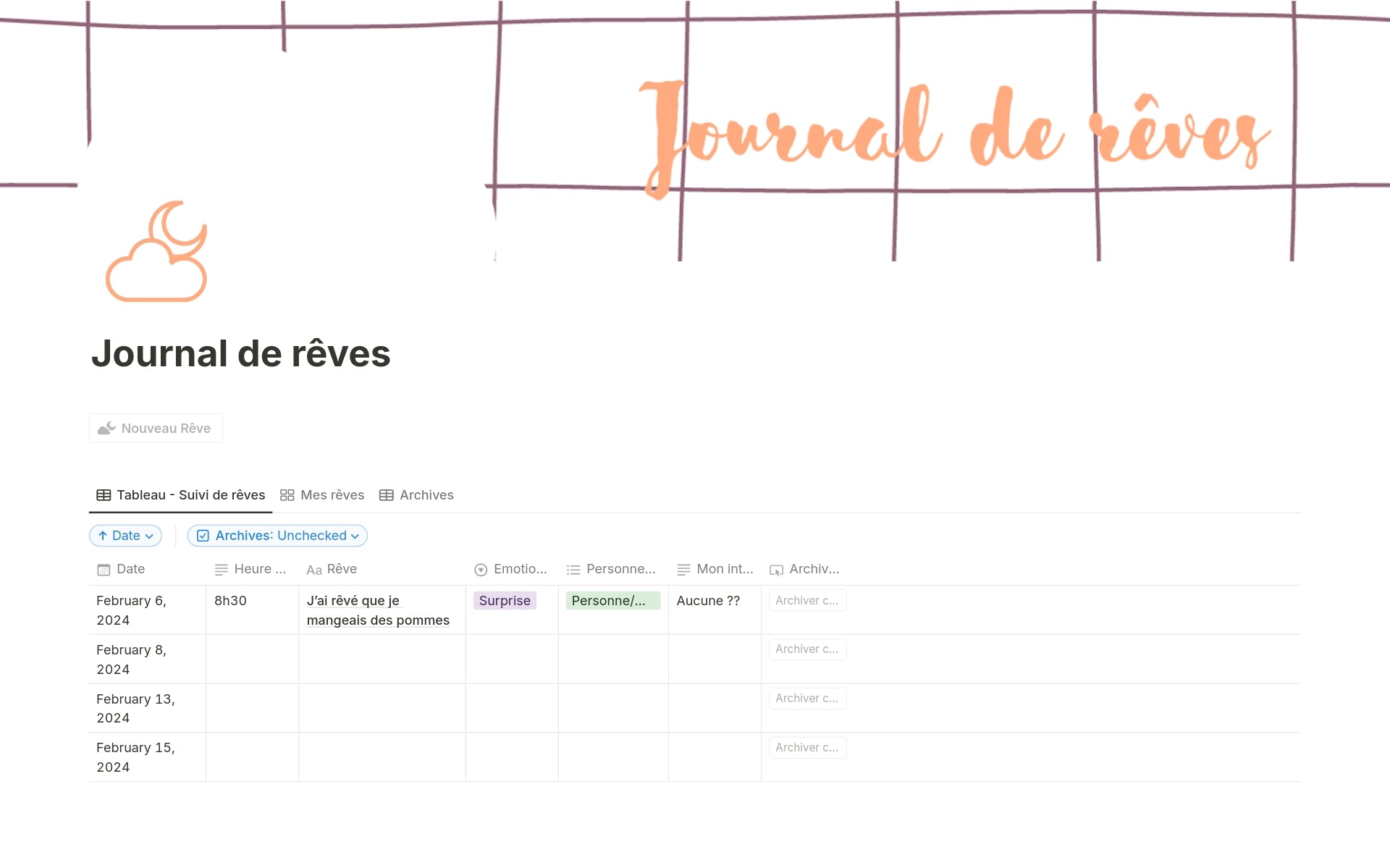This screenshot has height=868, width=1390.
Task: Click the Nouveau Rêve button
Action: pyautogui.click(x=156, y=428)
